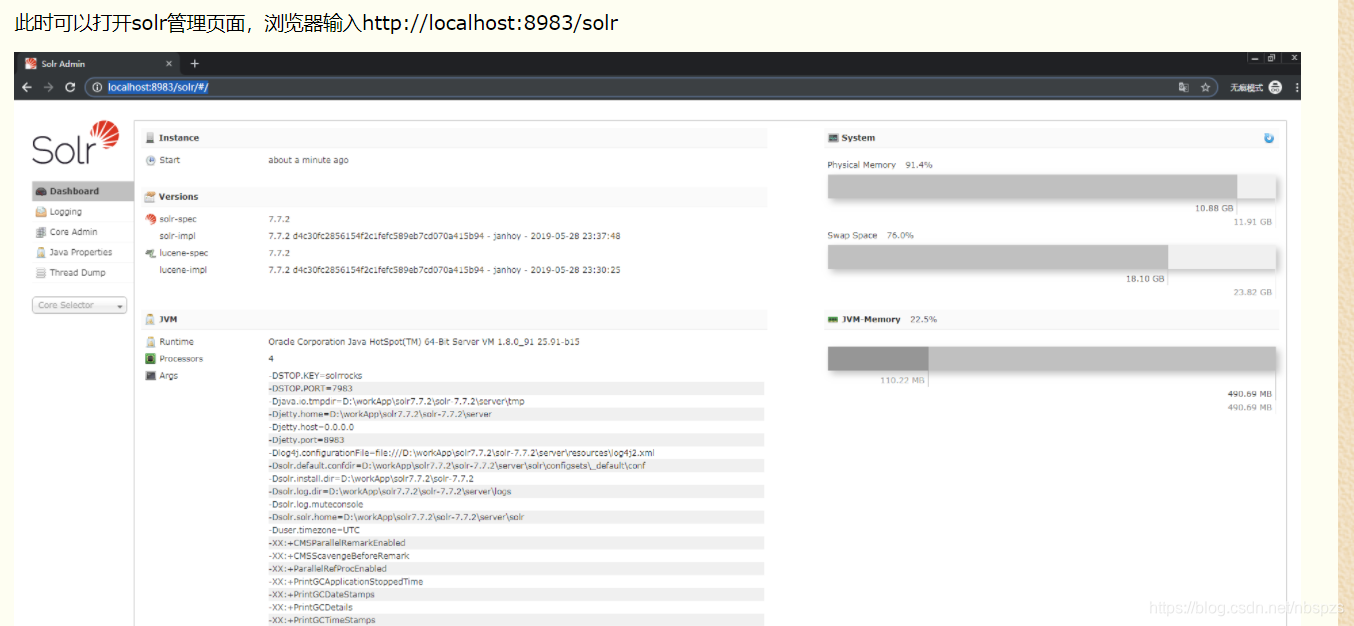Click the Versions section box icon
The image size is (1354, 626).
click(x=150, y=197)
